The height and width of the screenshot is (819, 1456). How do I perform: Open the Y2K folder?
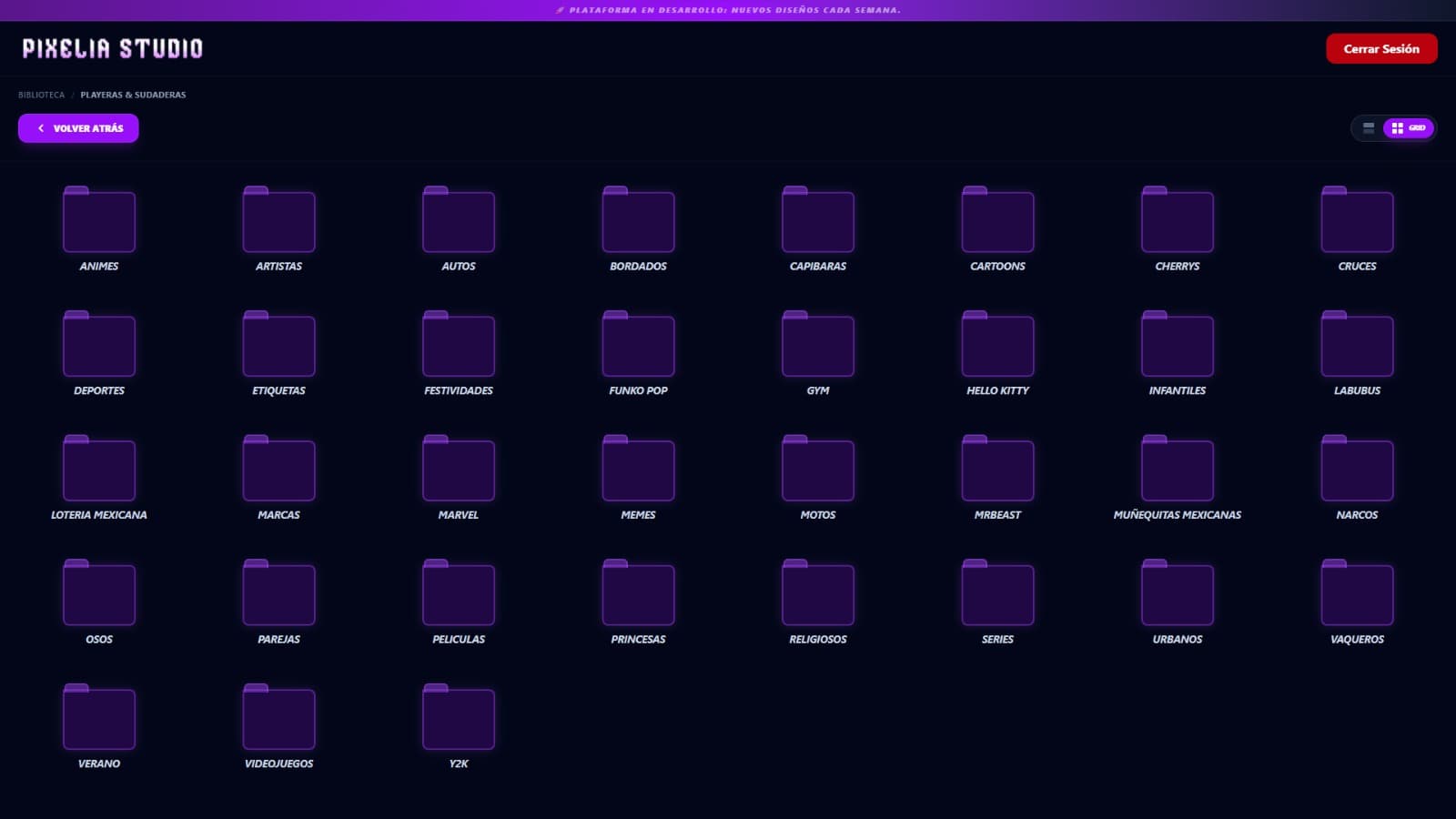(458, 717)
